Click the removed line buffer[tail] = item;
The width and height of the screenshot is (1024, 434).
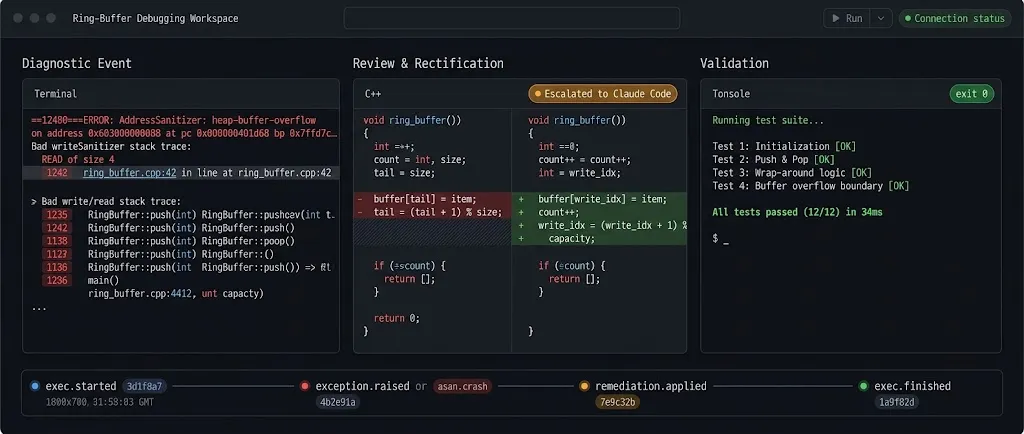pos(432,199)
